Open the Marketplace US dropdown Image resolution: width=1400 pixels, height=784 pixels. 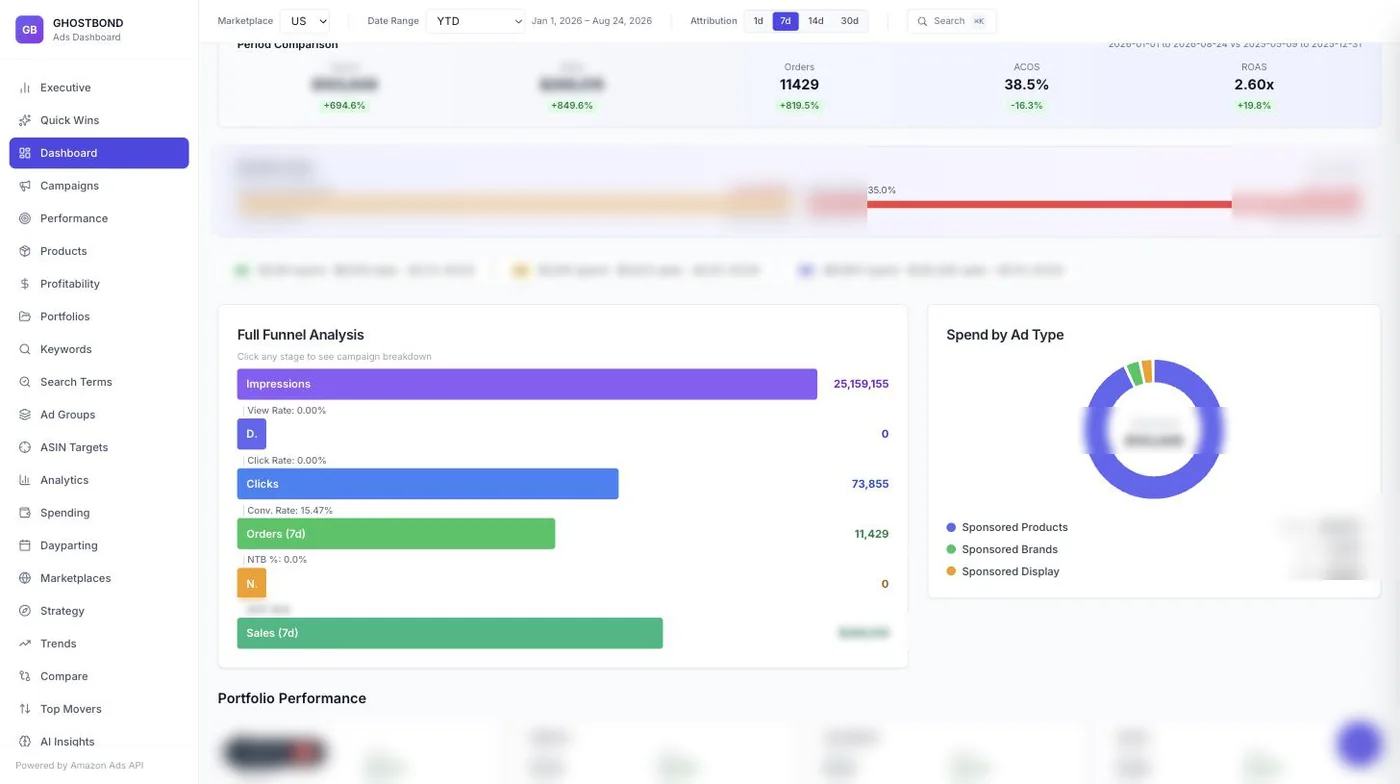304,21
